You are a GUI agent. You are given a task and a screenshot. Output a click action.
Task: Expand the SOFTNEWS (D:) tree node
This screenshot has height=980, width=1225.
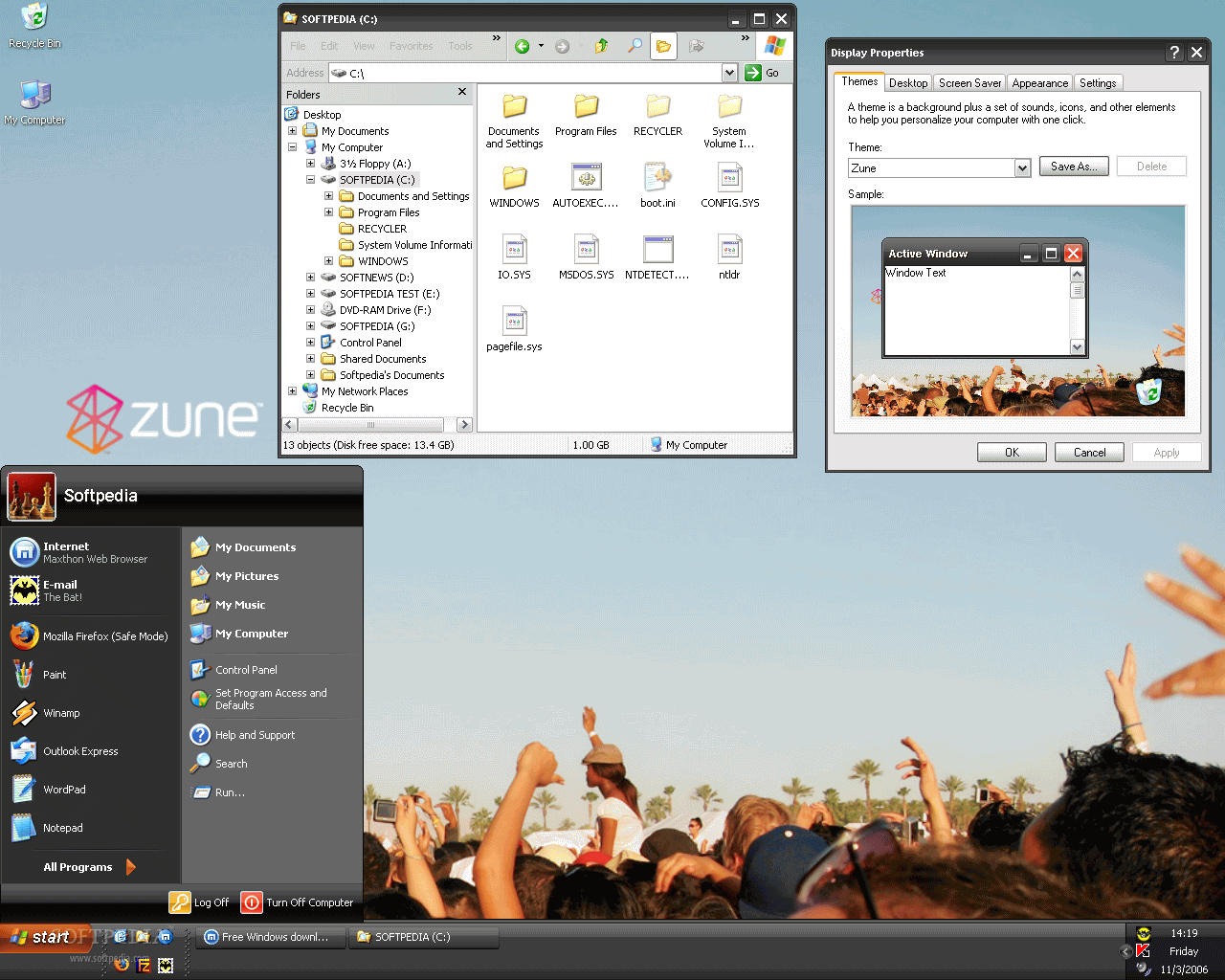click(x=310, y=278)
